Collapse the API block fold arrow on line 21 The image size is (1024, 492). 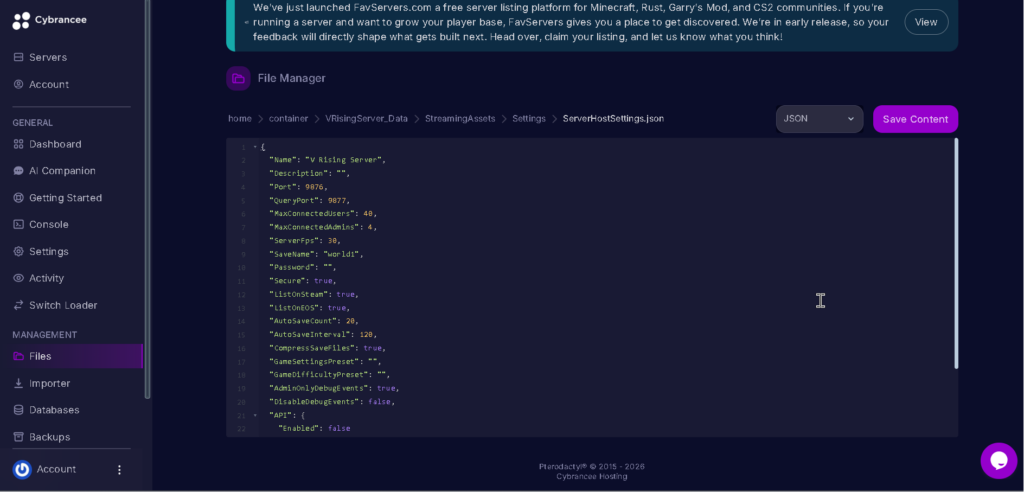[255, 416]
